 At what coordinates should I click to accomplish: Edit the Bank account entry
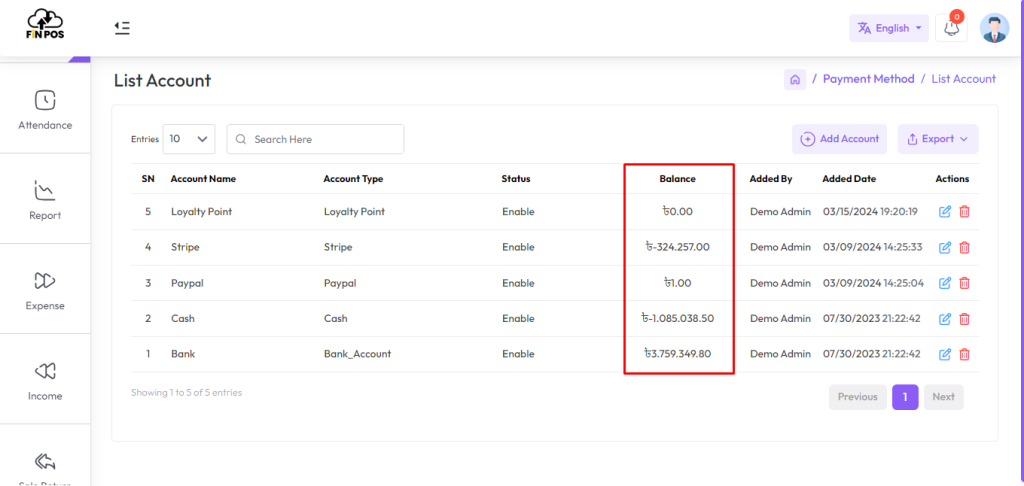[x=944, y=354]
